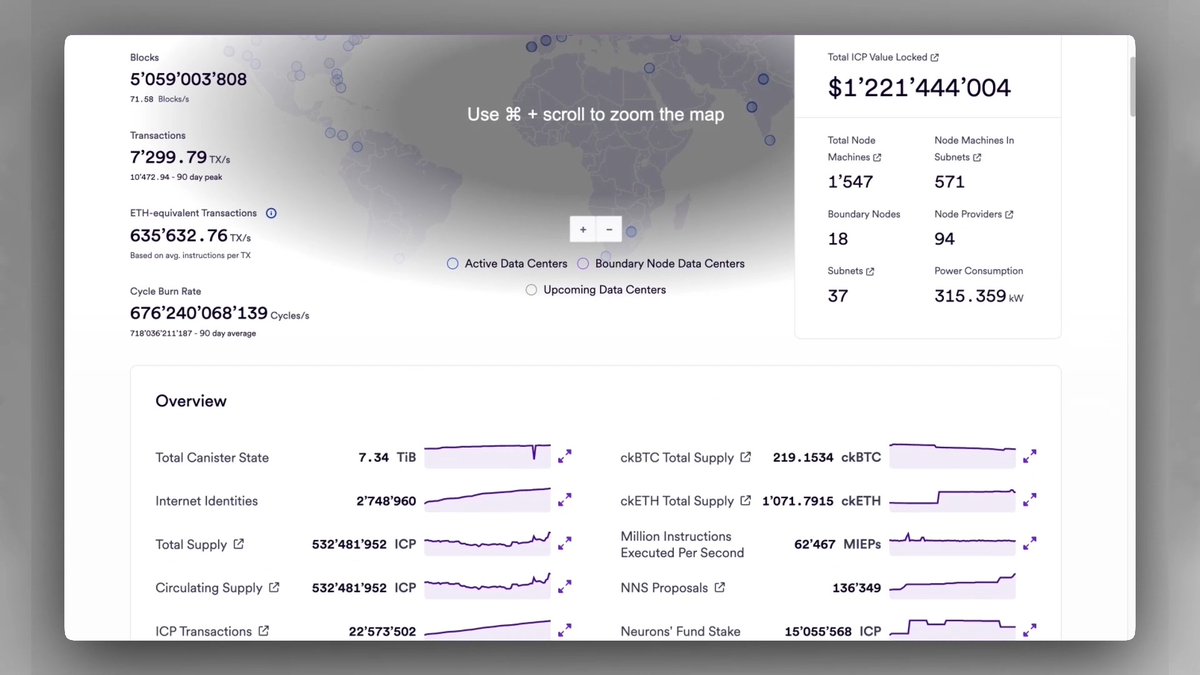
Task: Toggle Boundary Node Data Centers legend
Action: coord(661,264)
